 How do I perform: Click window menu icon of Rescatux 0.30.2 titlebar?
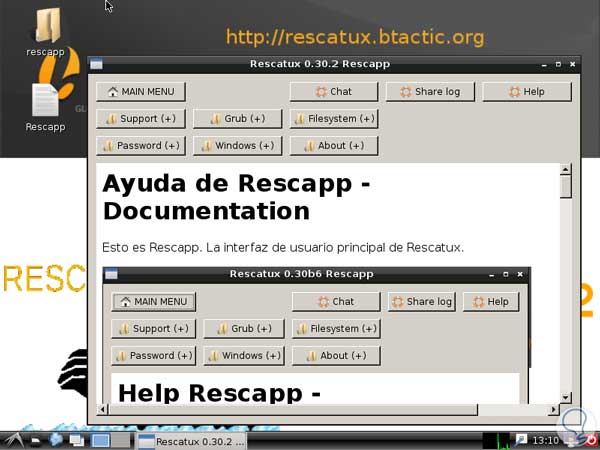[x=96, y=64]
